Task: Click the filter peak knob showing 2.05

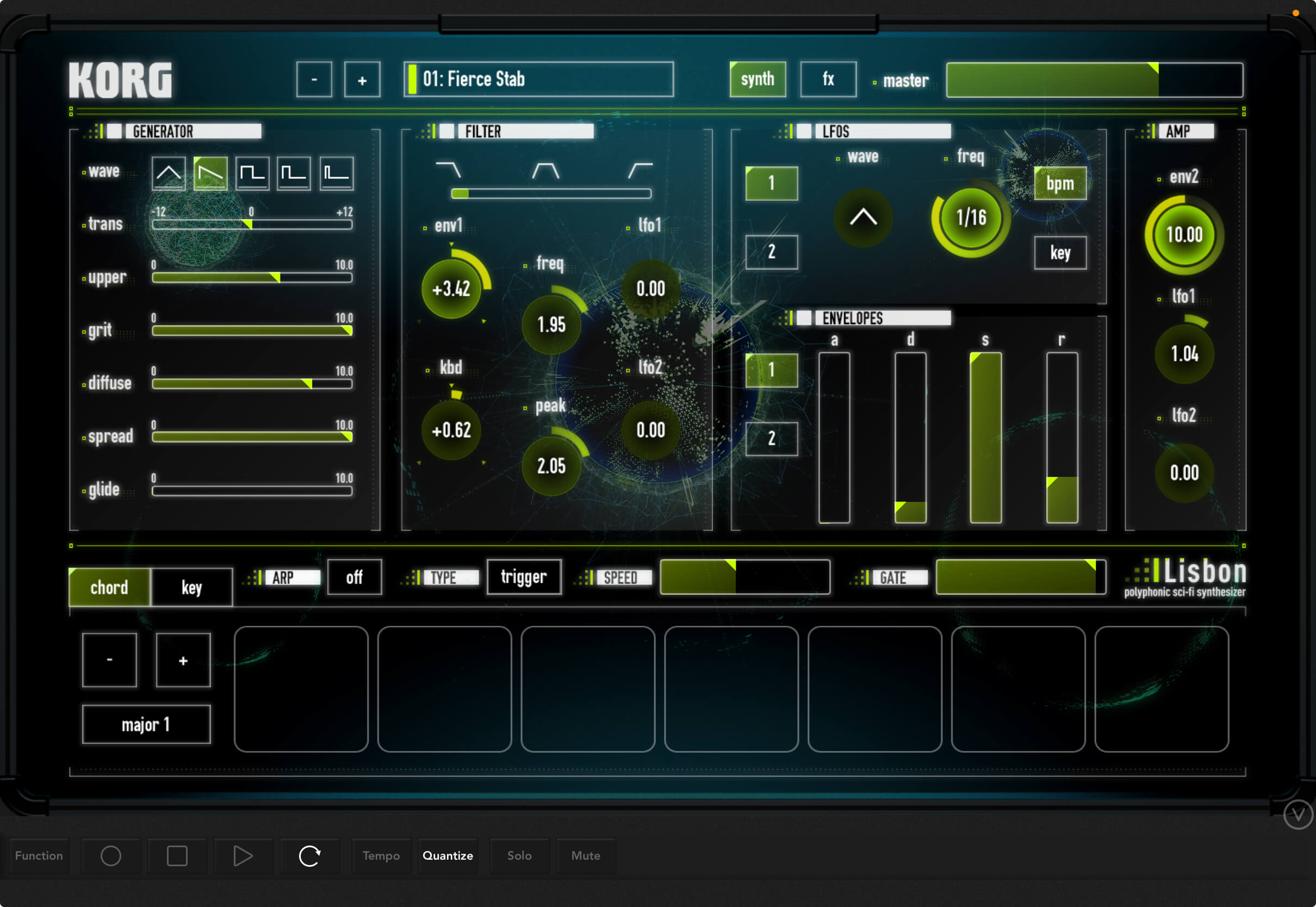Action: (551, 466)
